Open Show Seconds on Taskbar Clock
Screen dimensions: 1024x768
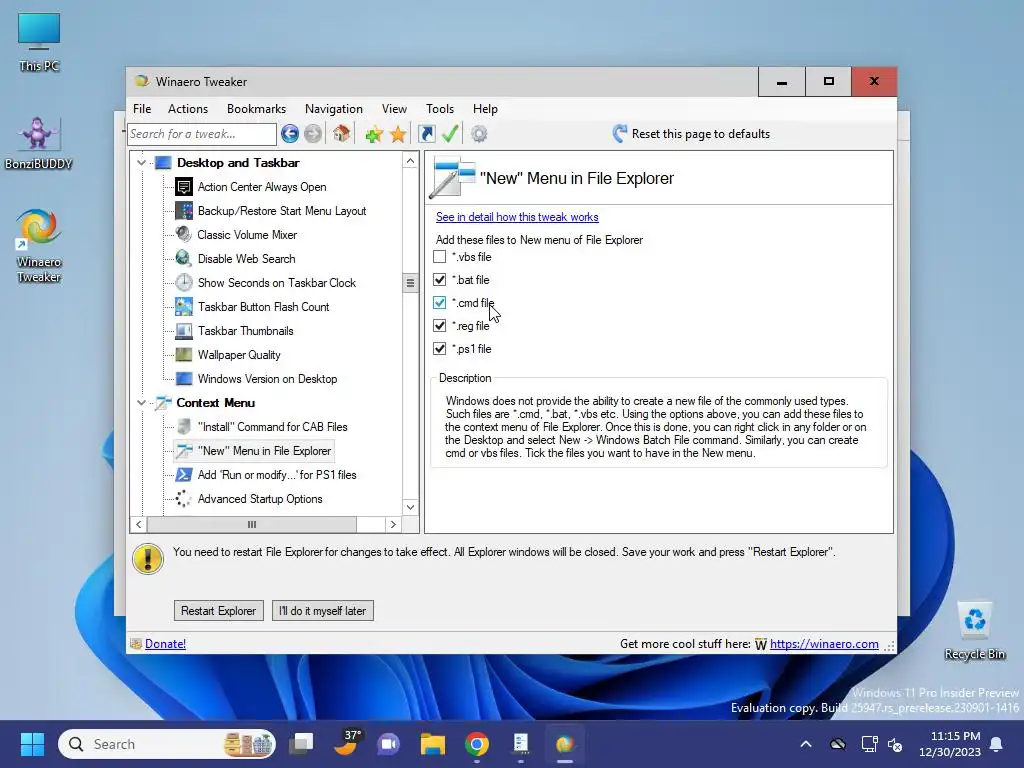(276, 283)
